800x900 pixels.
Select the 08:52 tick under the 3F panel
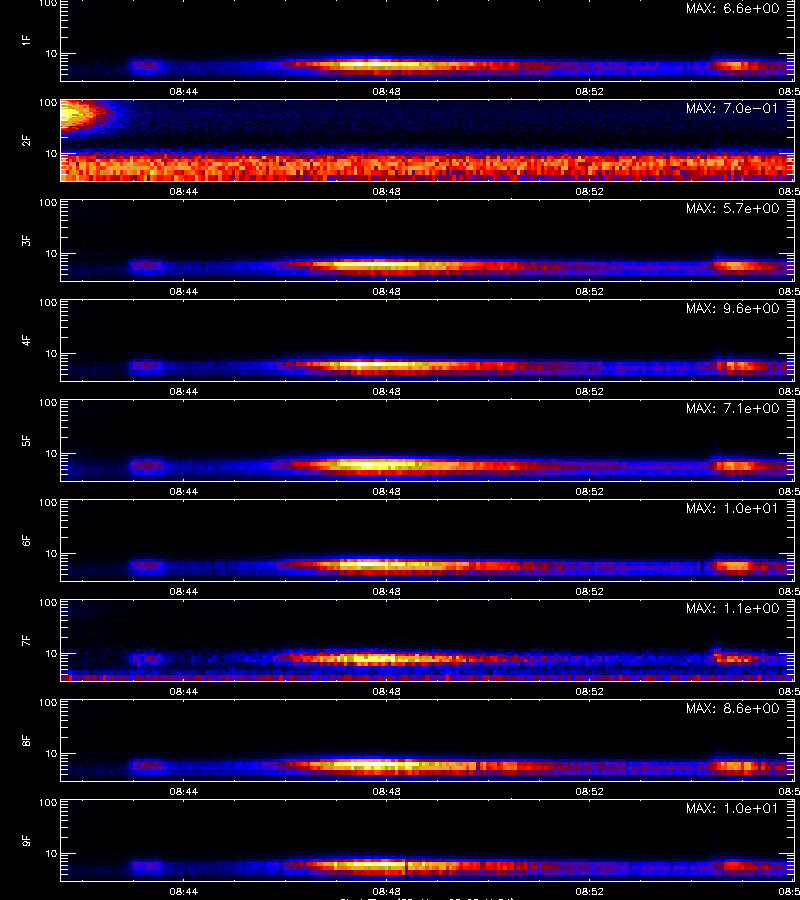coord(589,292)
